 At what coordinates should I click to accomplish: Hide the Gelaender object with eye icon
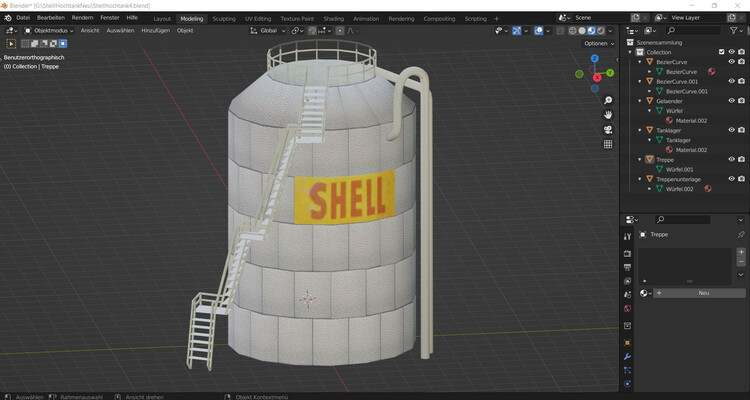click(731, 101)
